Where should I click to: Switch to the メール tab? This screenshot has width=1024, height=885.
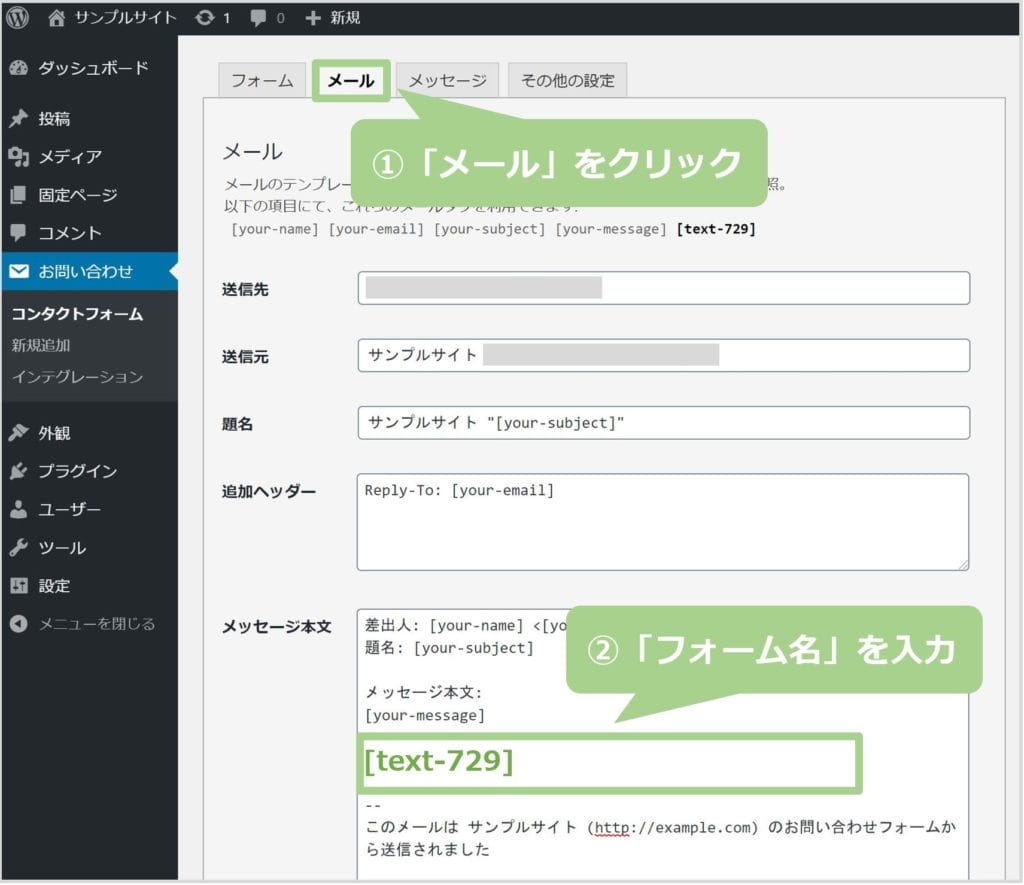(351, 80)
